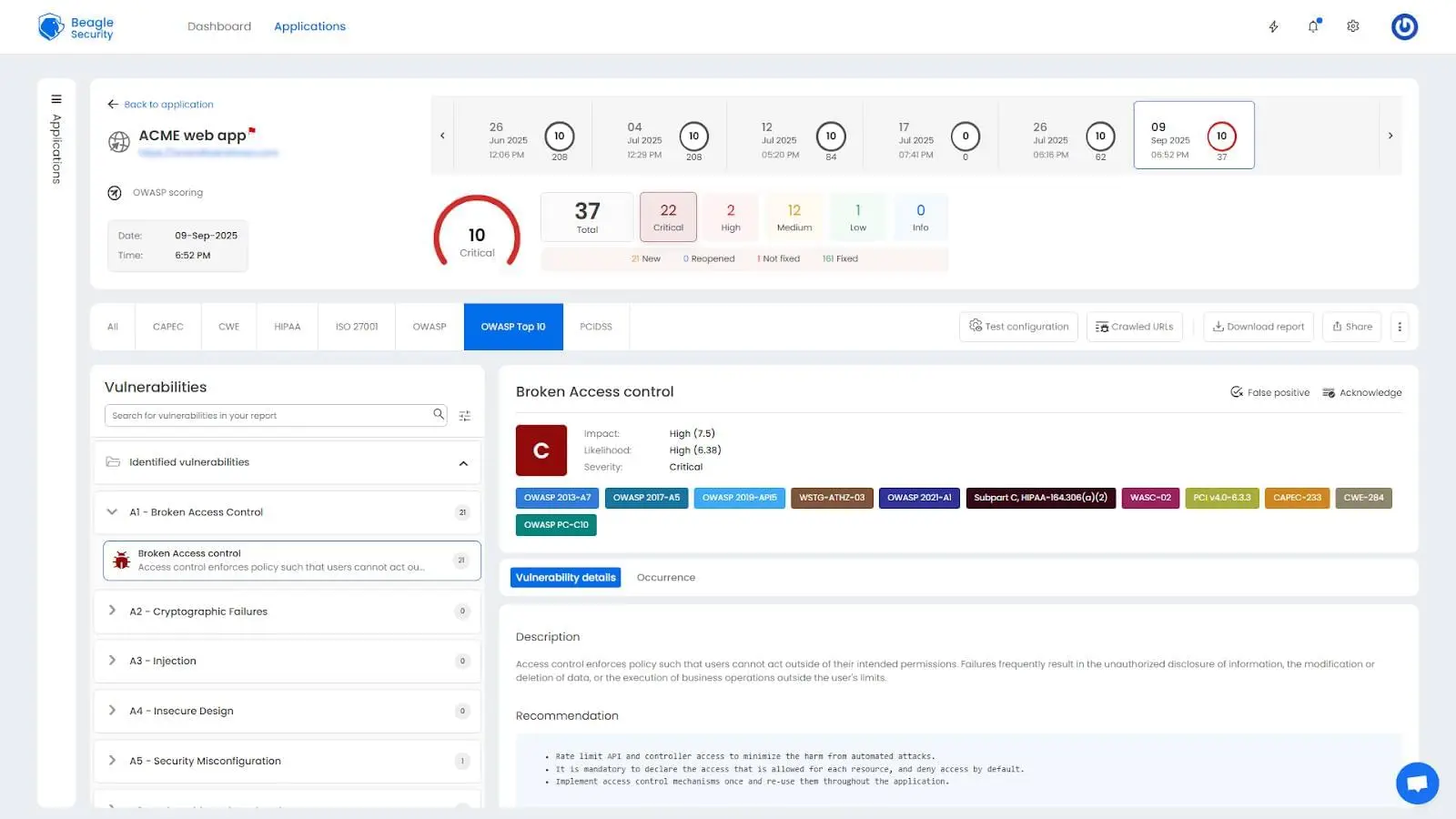Open the notifications bell

point(1313,26)
